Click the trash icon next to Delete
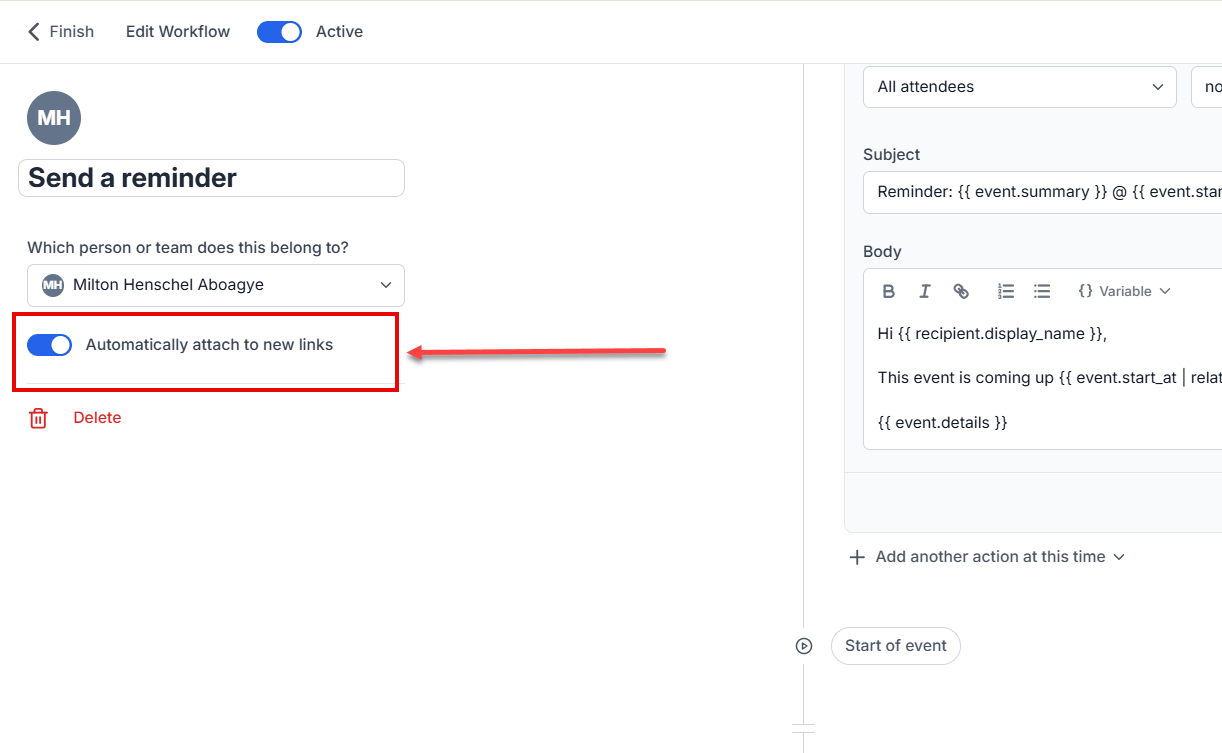This screenshot has height=753, width=1222. [x=38, y=418]
